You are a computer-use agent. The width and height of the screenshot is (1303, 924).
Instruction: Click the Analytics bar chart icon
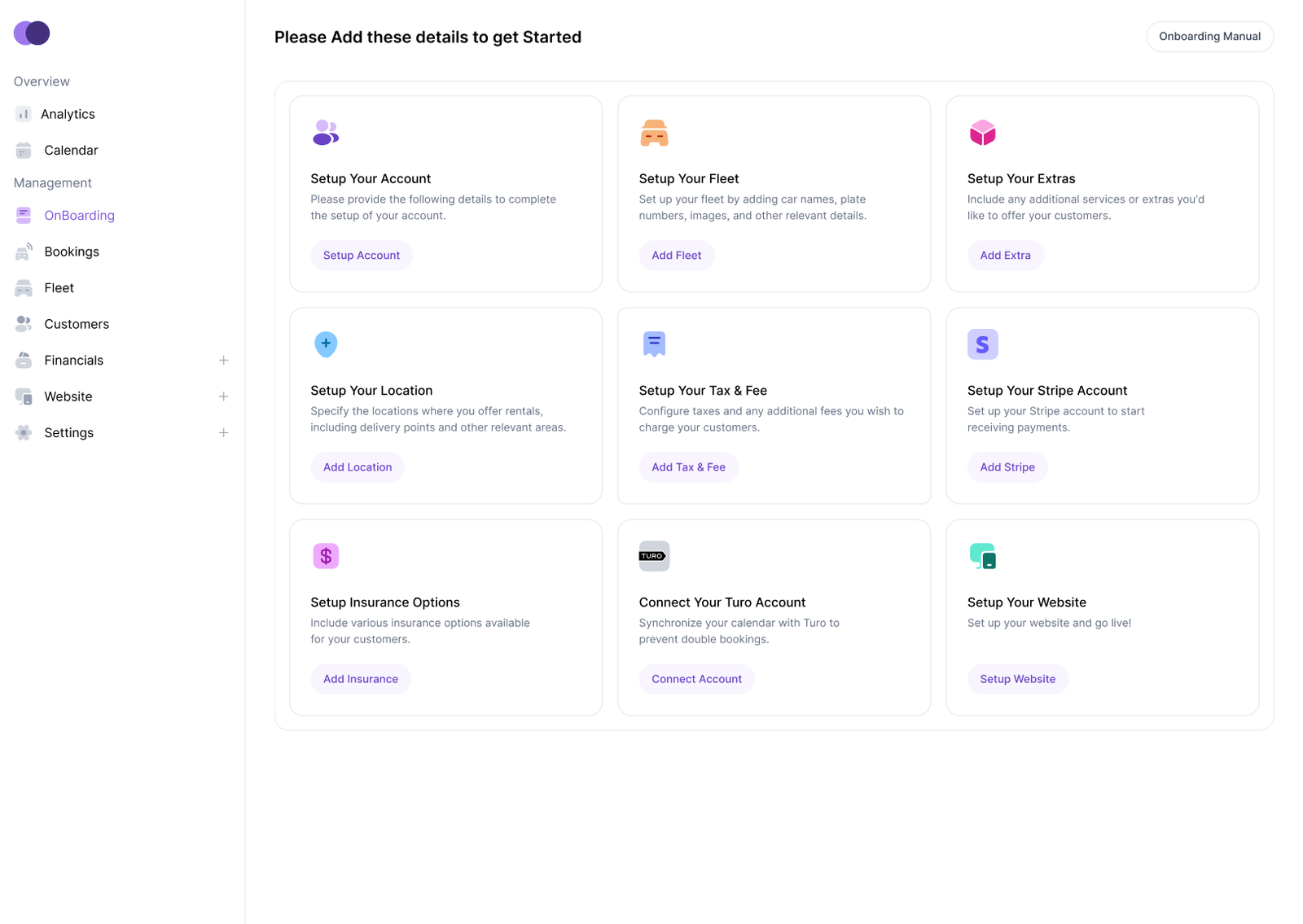(x=24, y=114)
